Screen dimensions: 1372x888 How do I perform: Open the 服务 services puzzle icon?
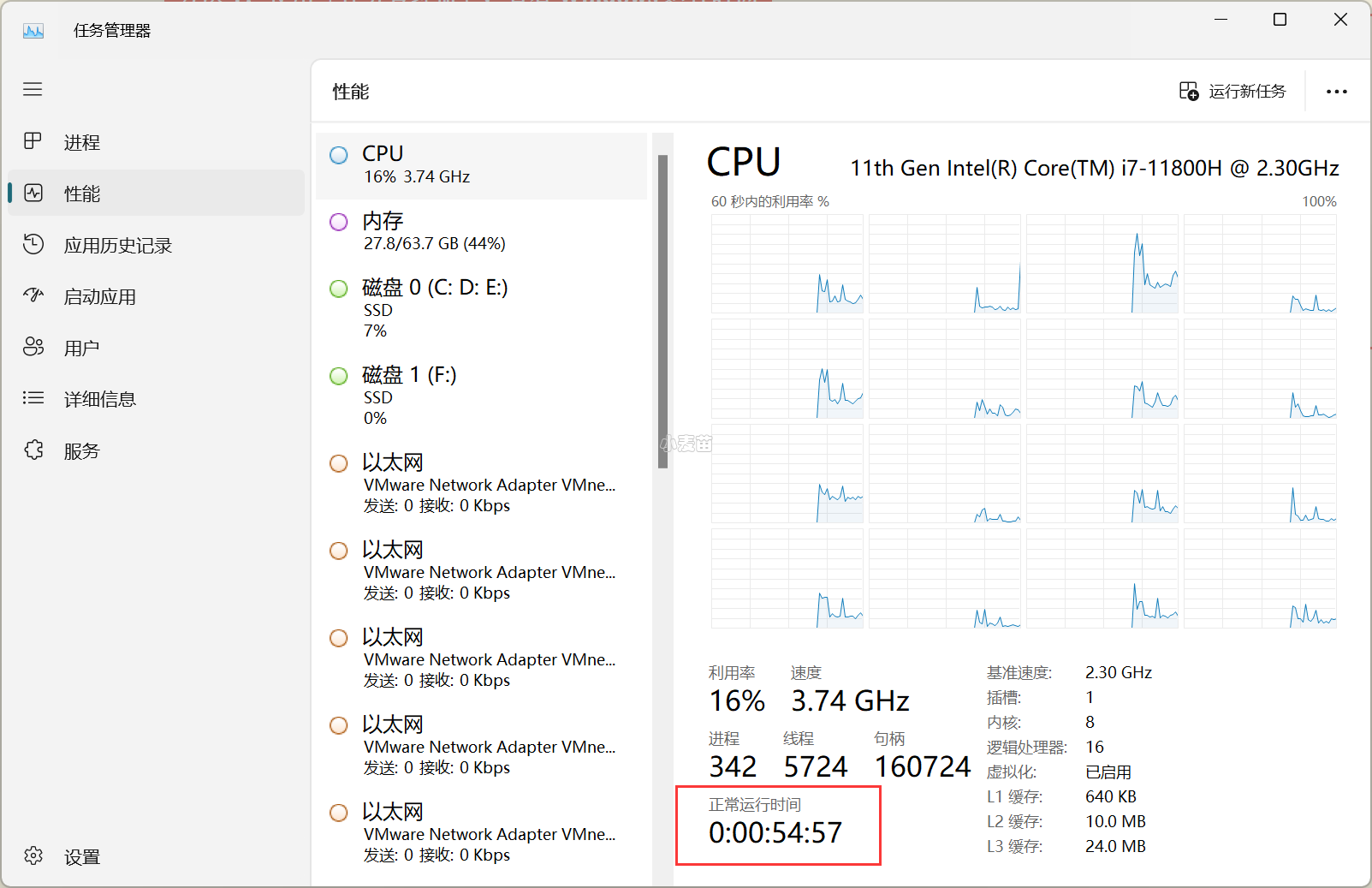pyautogui.click(x=33, y=450)
